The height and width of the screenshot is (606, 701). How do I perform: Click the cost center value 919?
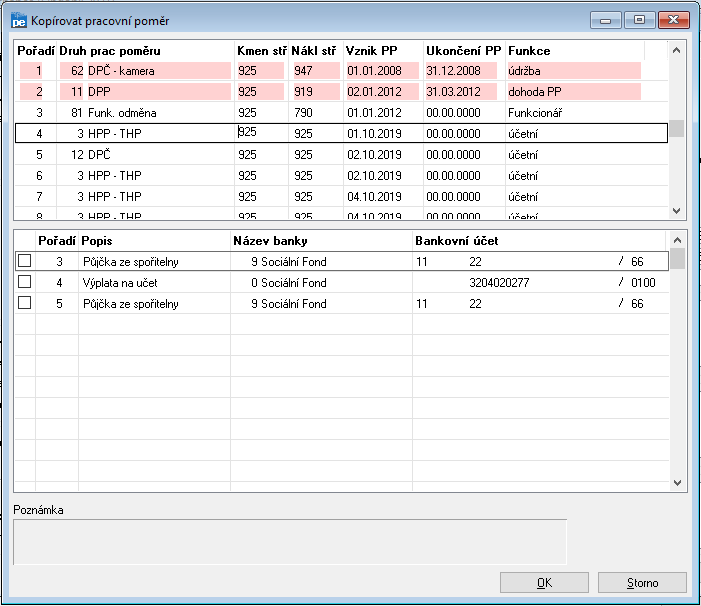(x=316, y=92)
